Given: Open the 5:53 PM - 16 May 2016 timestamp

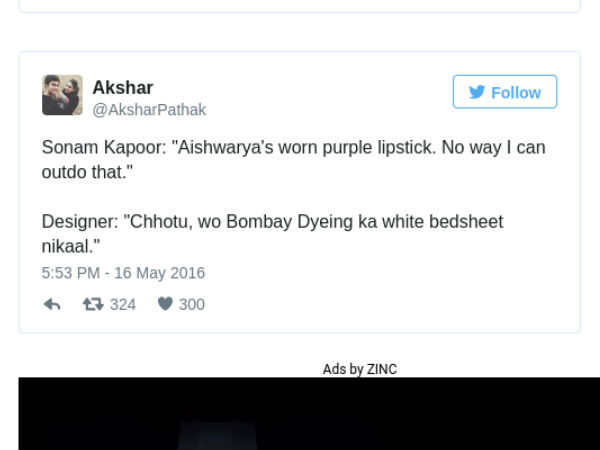Looking at the screenshot, I should [123, 272].
